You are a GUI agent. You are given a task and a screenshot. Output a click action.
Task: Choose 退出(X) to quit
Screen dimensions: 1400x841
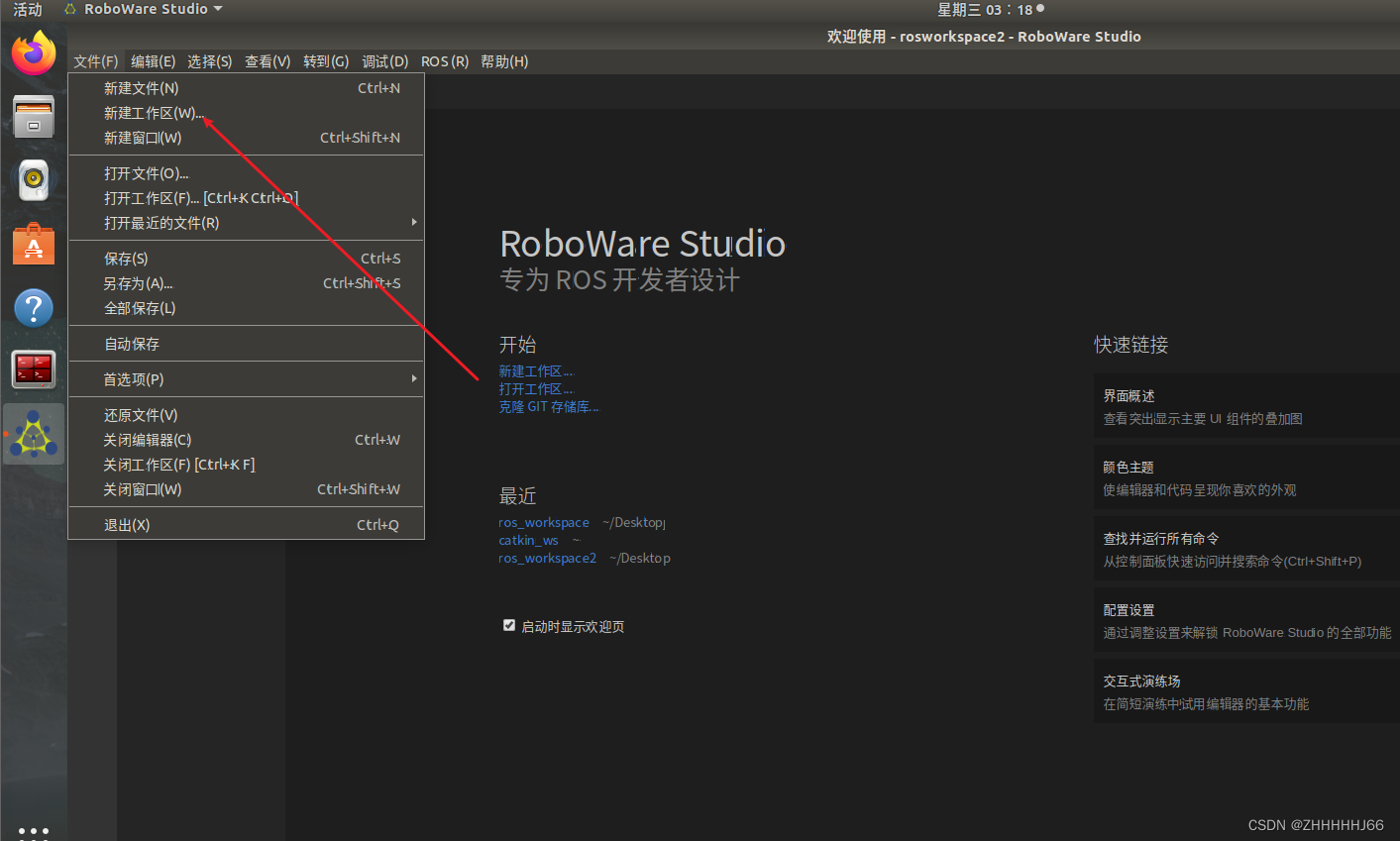pyautogui.click(x=246, y=525)
